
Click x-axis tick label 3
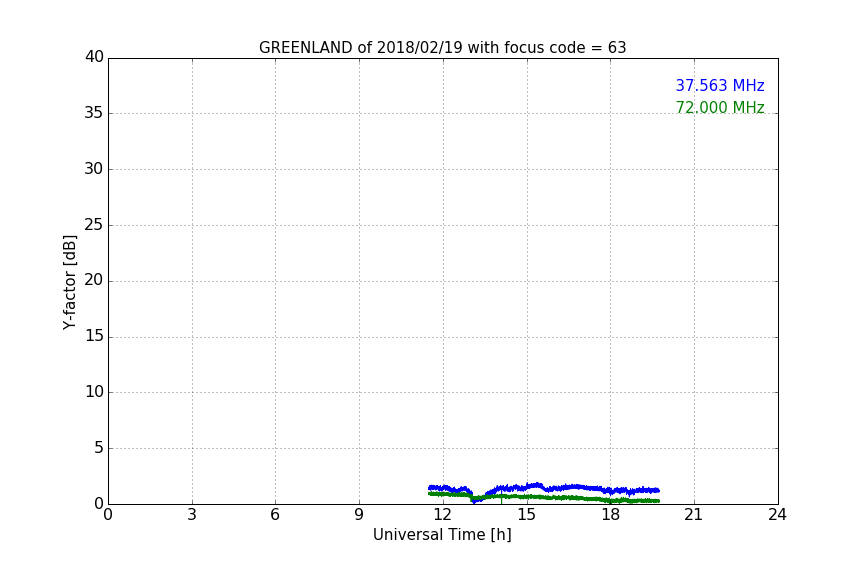192,515
